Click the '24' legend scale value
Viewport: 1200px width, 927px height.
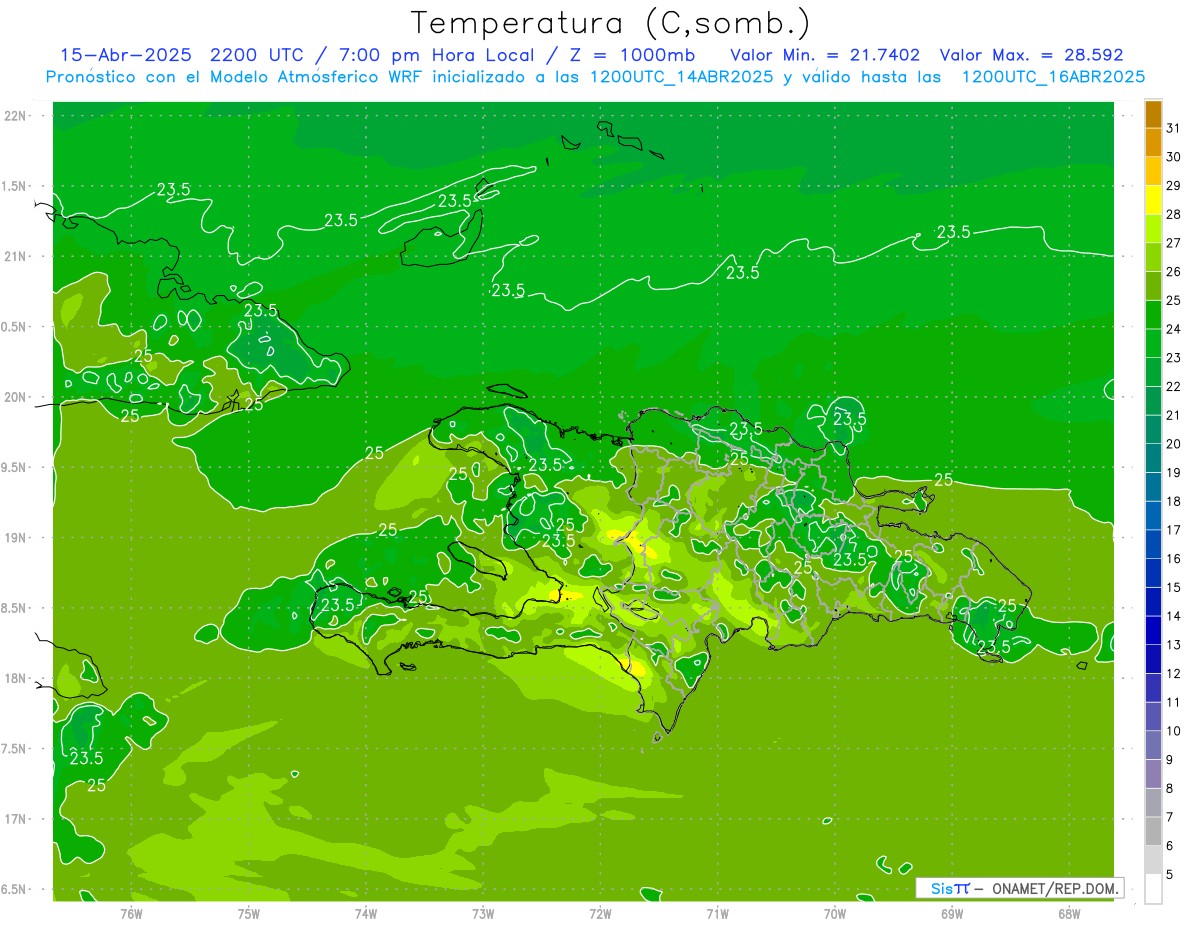[1174, 329]
